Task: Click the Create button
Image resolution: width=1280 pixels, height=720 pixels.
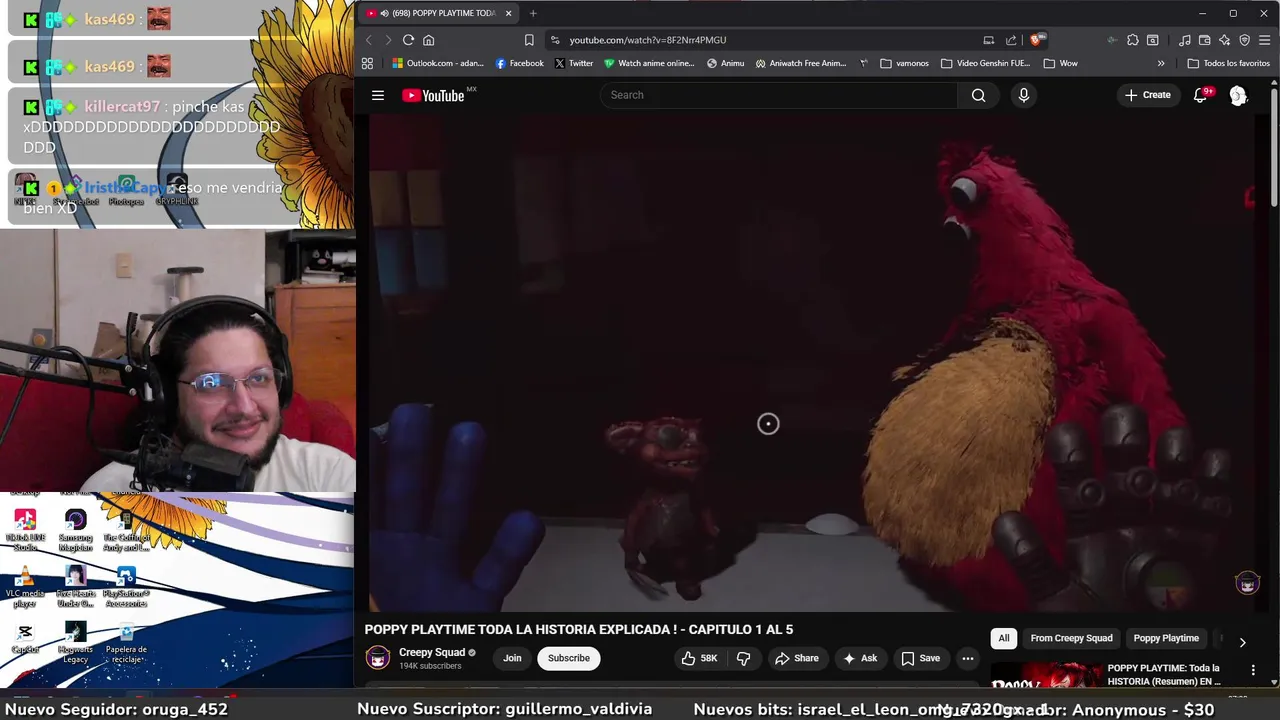Action: 1148,95
